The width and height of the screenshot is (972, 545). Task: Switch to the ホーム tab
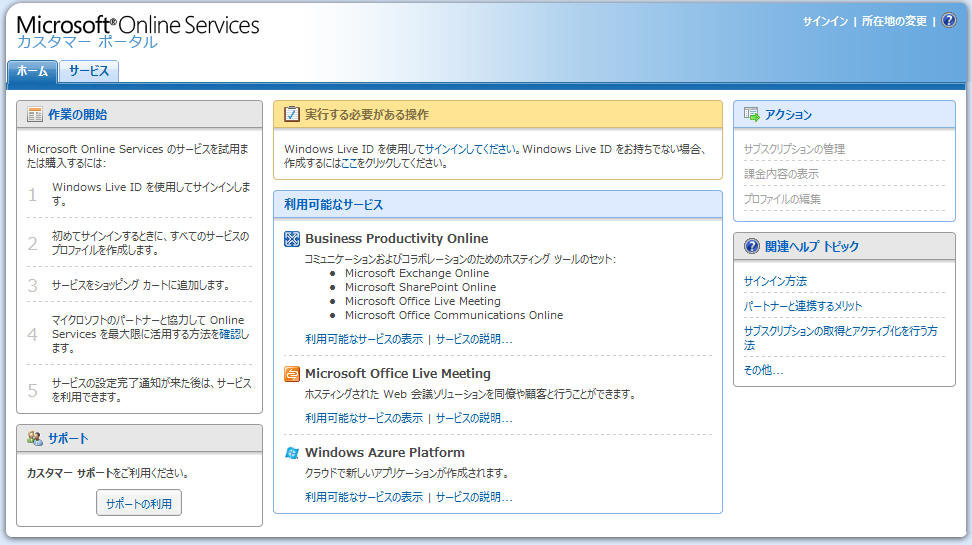click(32, 71)
